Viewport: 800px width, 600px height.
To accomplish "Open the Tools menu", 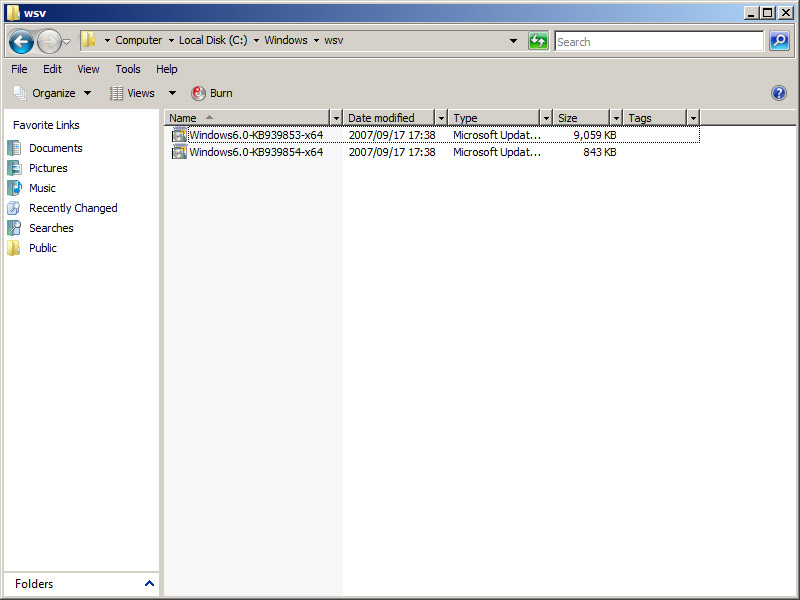I will (x=128, y=69).
